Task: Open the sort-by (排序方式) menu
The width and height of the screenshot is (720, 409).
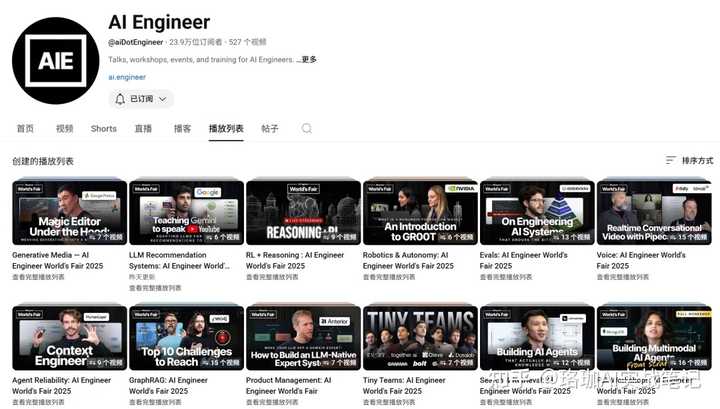Action: (690, 160)
